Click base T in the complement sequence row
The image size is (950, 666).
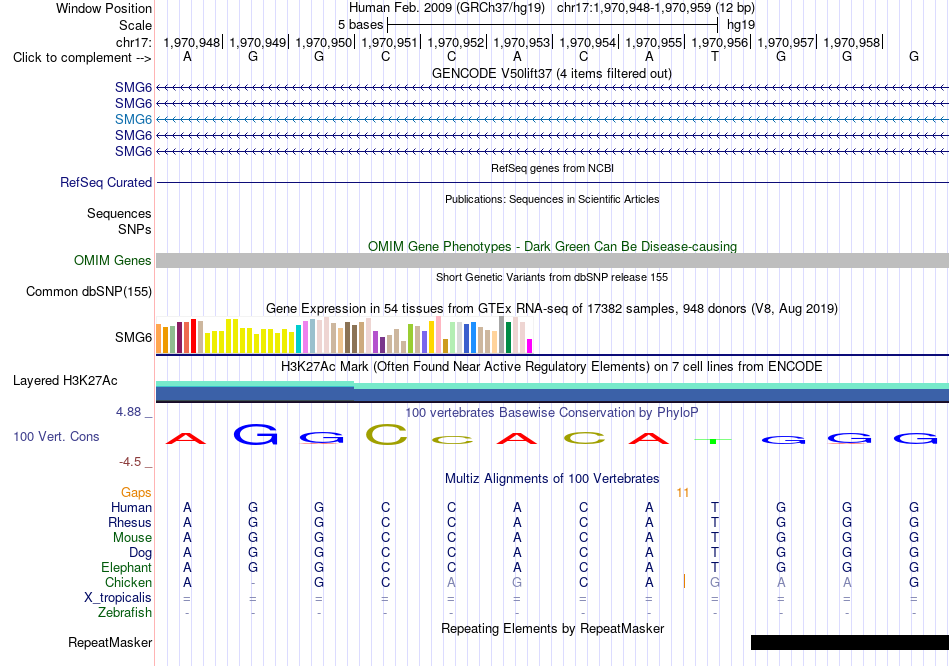(715, 56)
